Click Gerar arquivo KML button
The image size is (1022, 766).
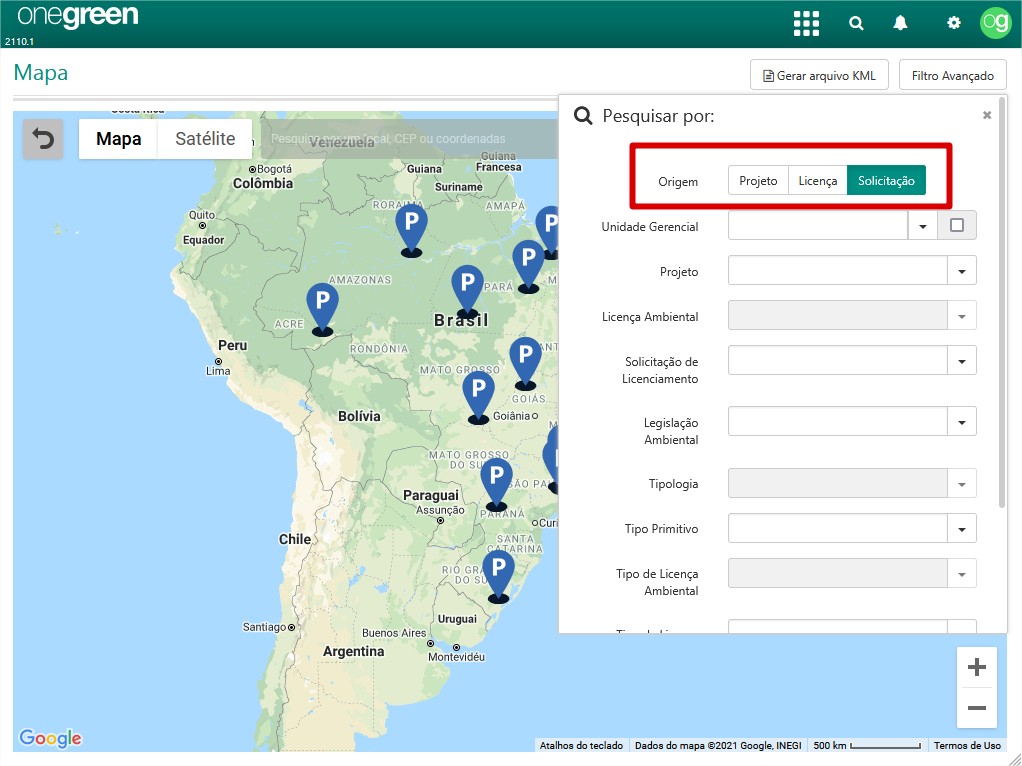click(x=819, y=76)
